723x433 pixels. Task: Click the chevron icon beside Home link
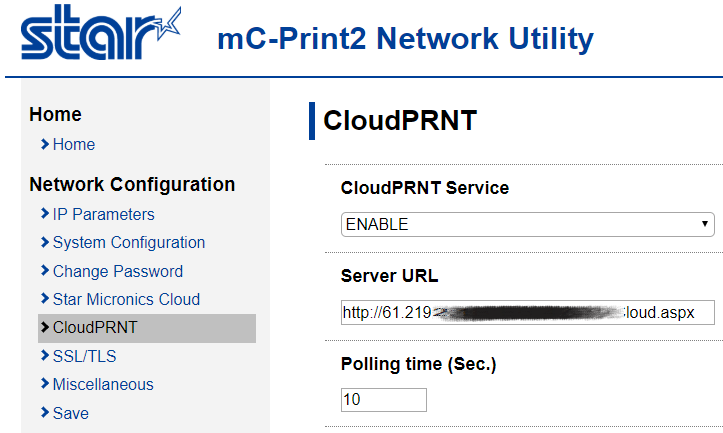(45, 144)
